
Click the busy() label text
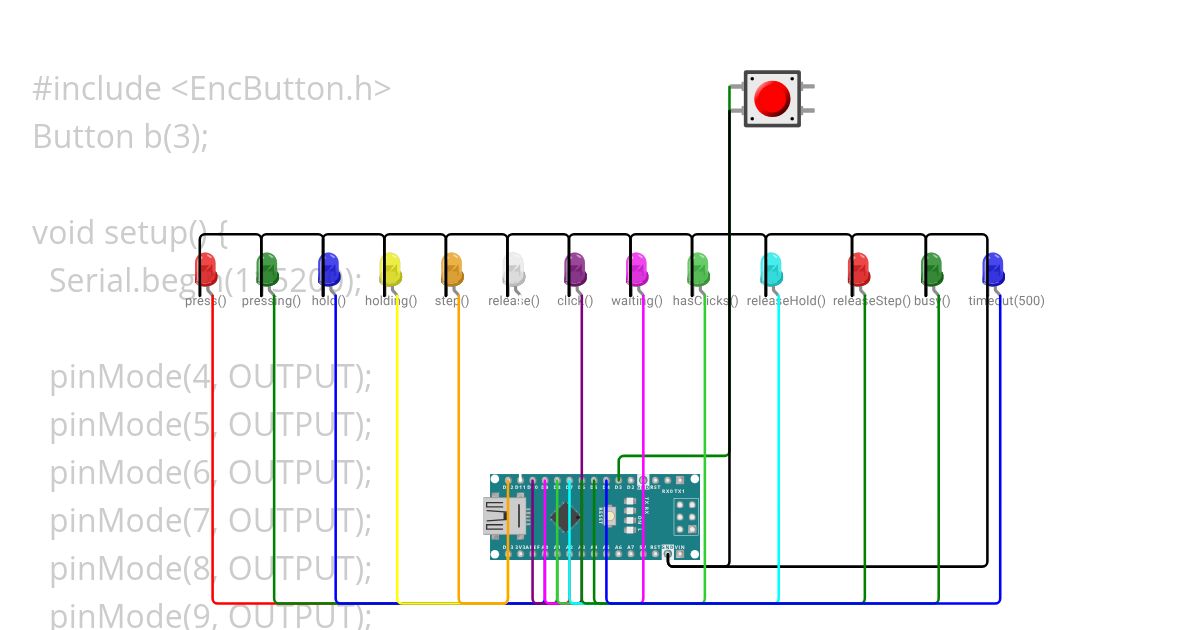point(932,301)
